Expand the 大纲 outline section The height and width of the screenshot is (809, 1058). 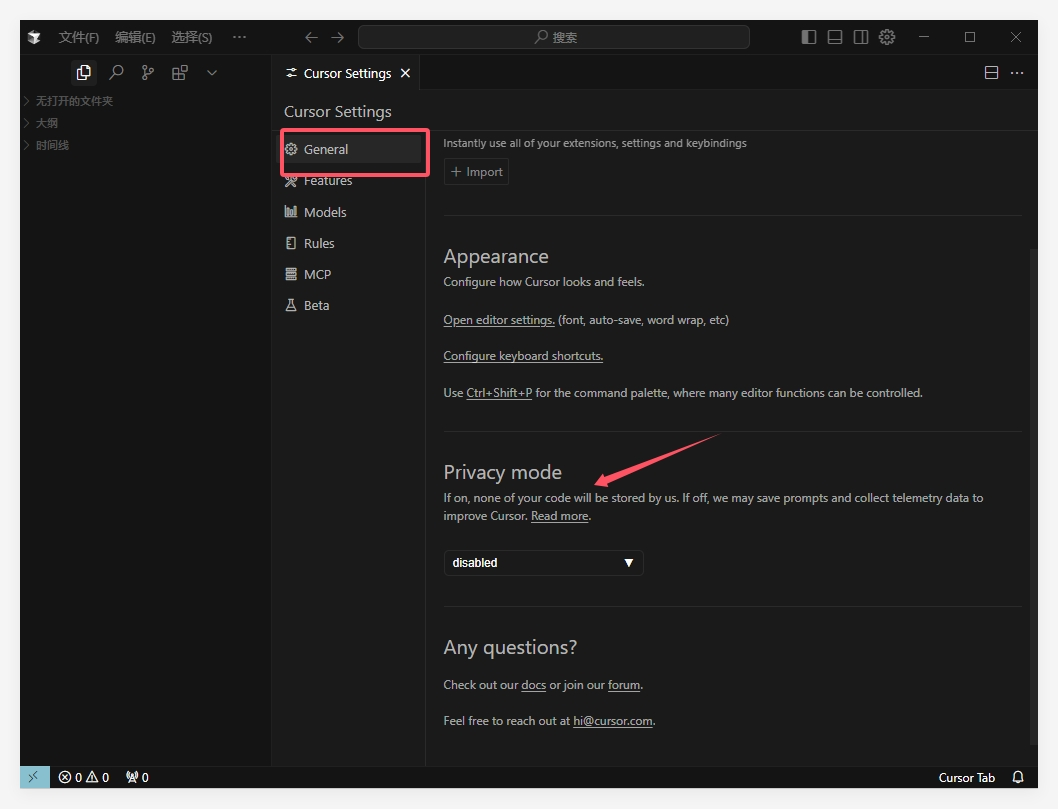[x=47, y=123]
